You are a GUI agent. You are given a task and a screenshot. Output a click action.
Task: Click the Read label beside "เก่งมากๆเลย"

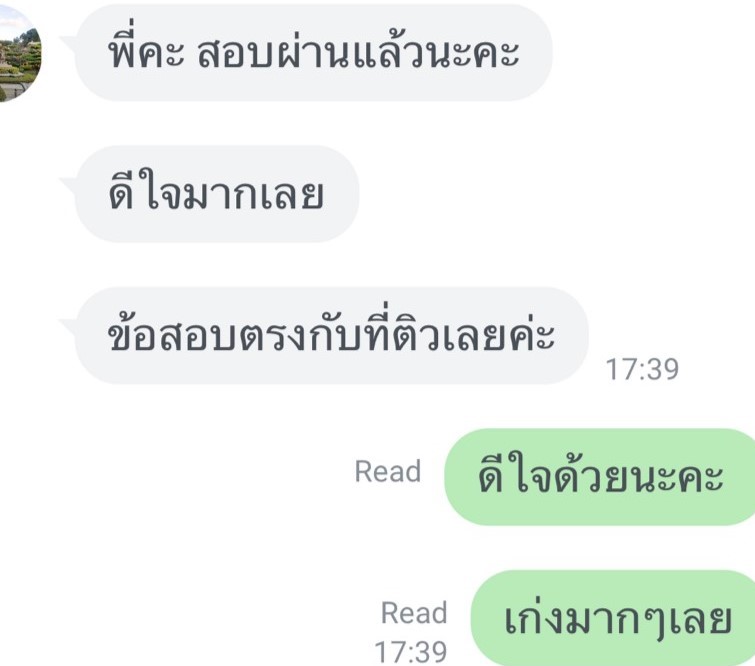tap(414, 613)
